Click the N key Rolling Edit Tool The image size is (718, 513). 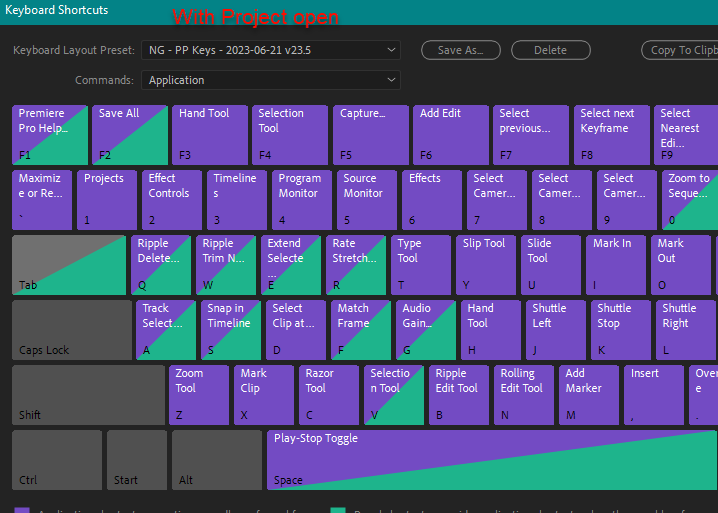click(x=524, y=395)
